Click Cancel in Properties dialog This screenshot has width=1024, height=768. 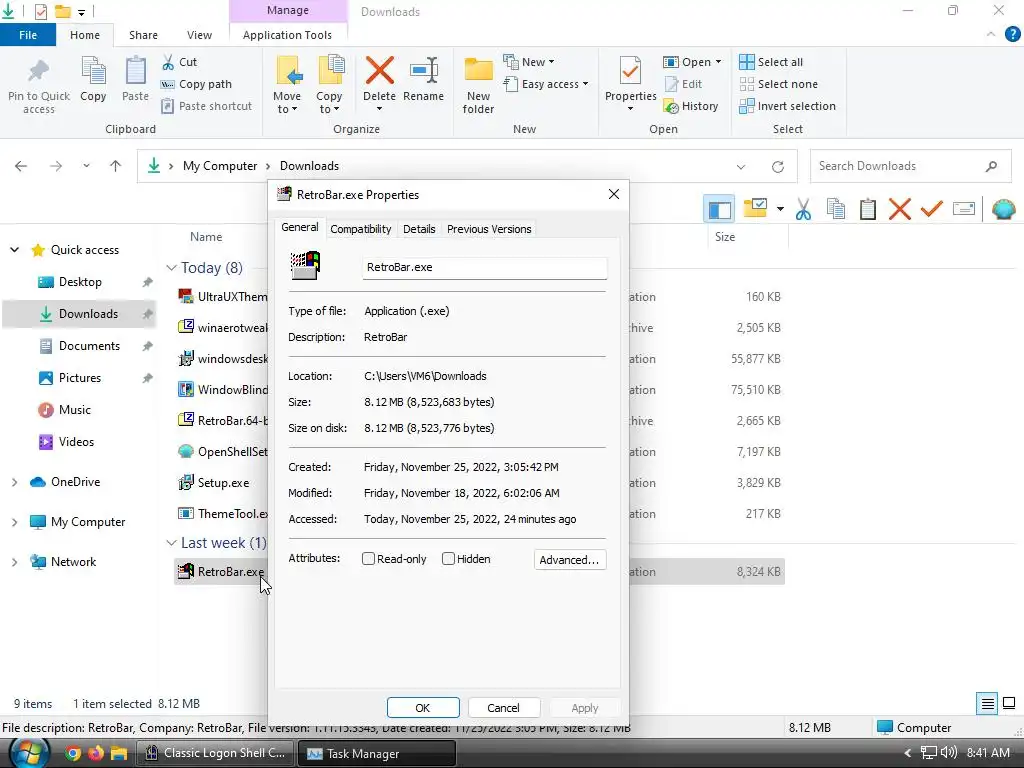pos(504,708)
